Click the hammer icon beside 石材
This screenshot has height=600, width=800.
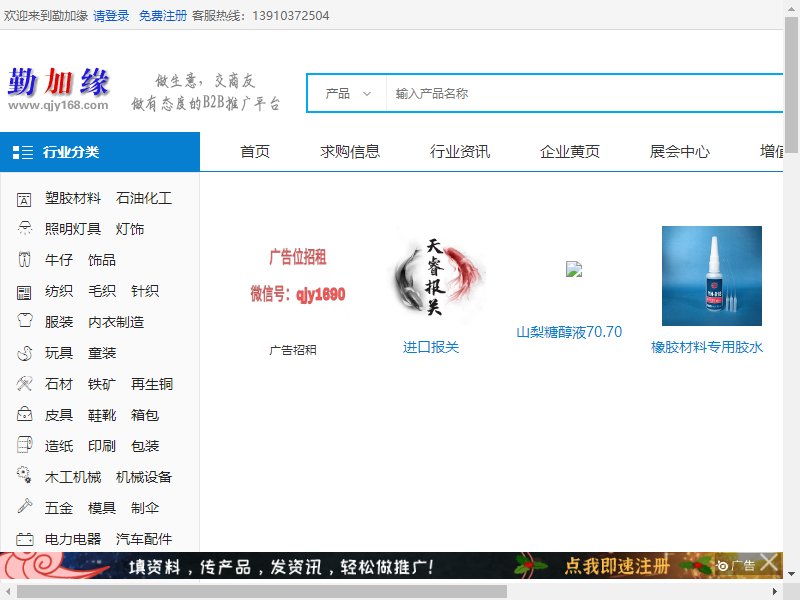(24, 384)
